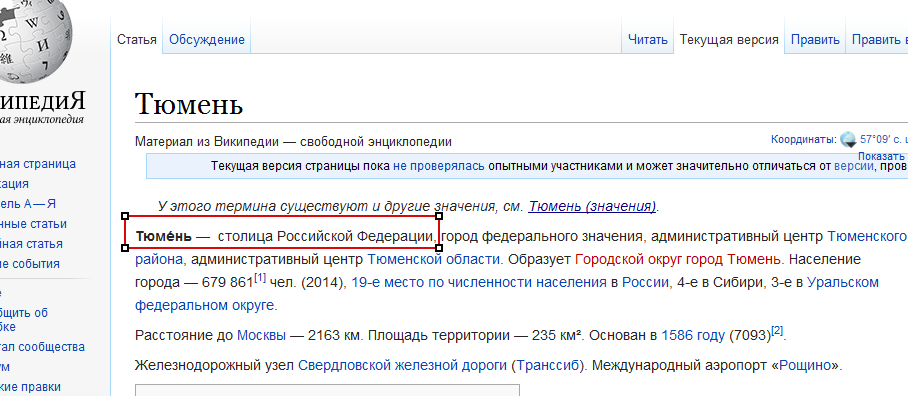The image size is (908, 396).
Task: Open the 'версии' link in notice
Action: pyautogui.click(x=854, y=166)
